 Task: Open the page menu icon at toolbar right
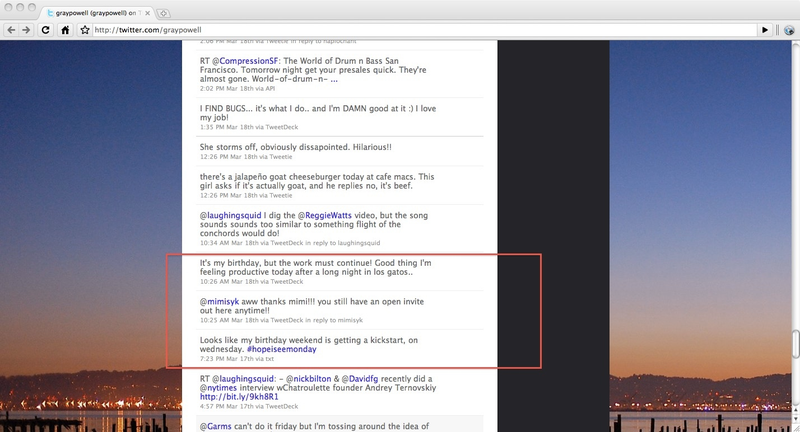[789, 30]
